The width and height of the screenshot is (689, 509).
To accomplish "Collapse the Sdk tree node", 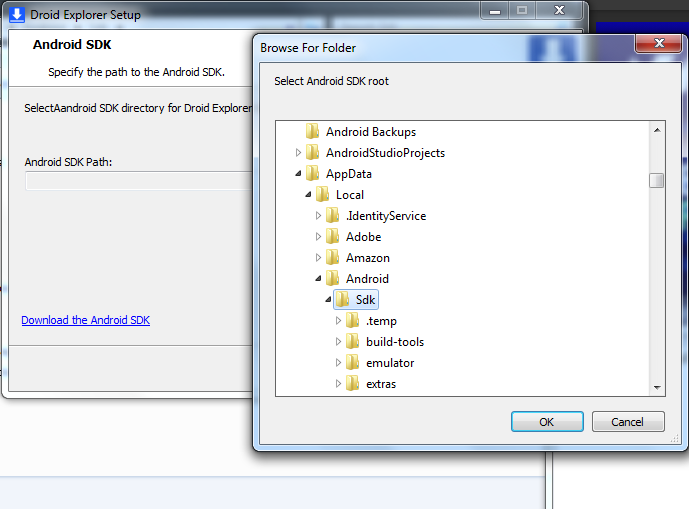I will (x=329, y=299).
